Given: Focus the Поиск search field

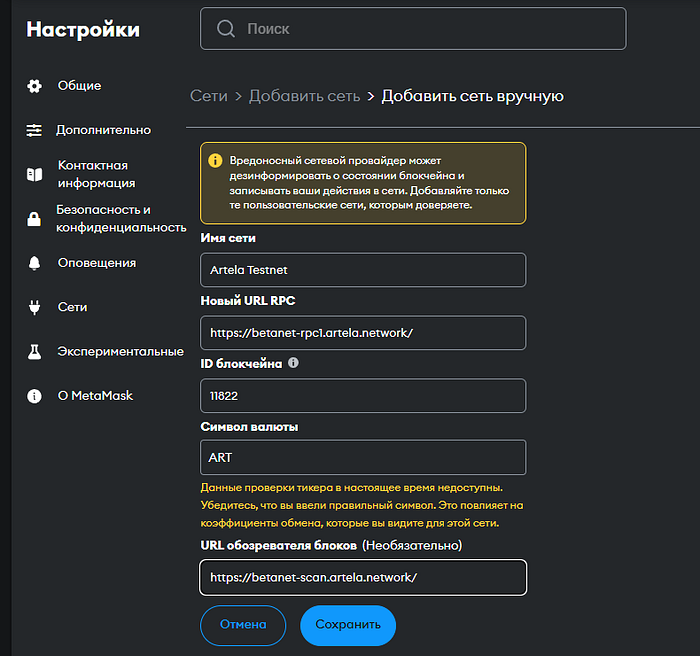Looking at the screenshot, I should tap(413, 29).
